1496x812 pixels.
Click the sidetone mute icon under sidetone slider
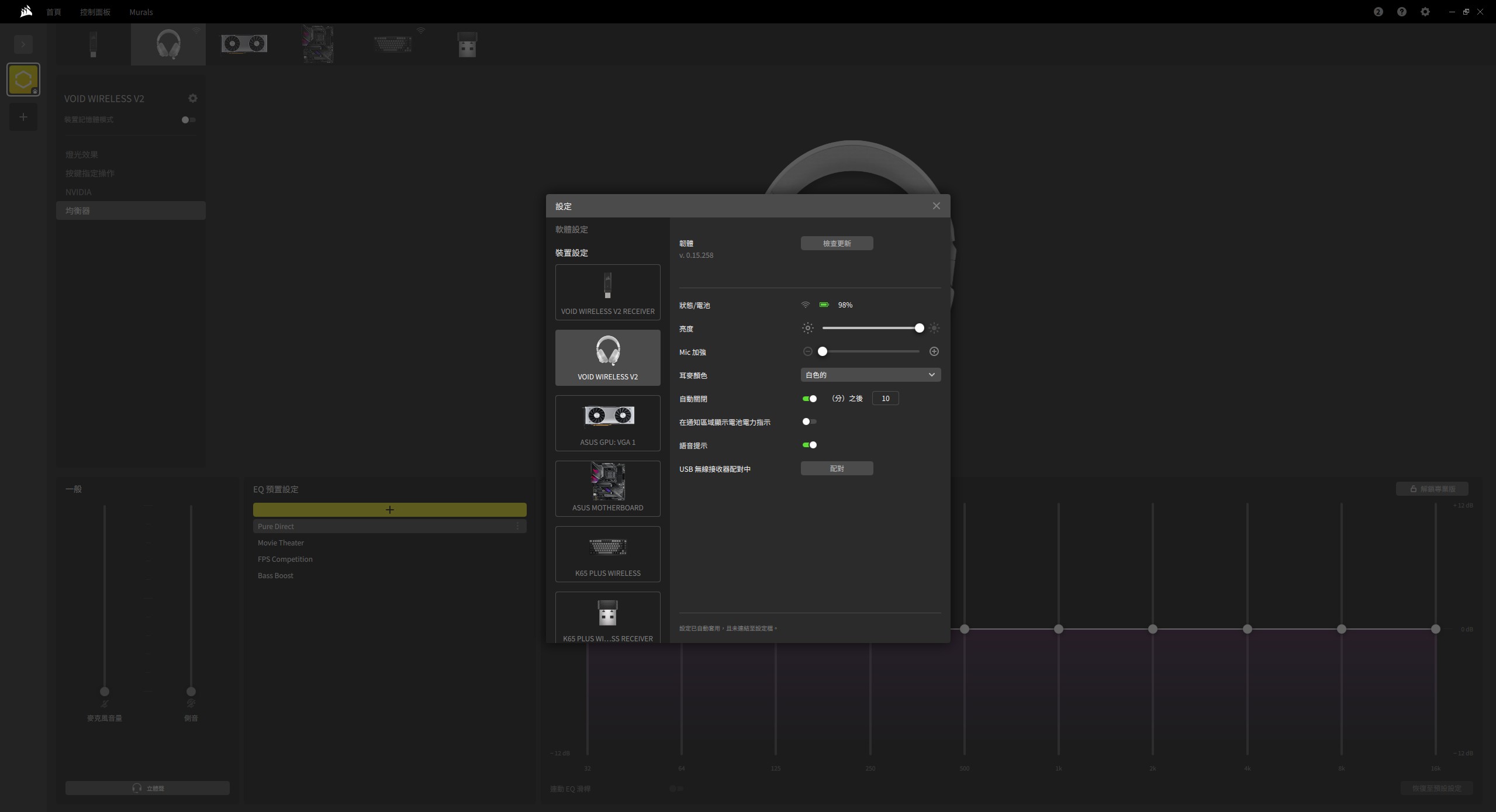(x=191, y=703)
